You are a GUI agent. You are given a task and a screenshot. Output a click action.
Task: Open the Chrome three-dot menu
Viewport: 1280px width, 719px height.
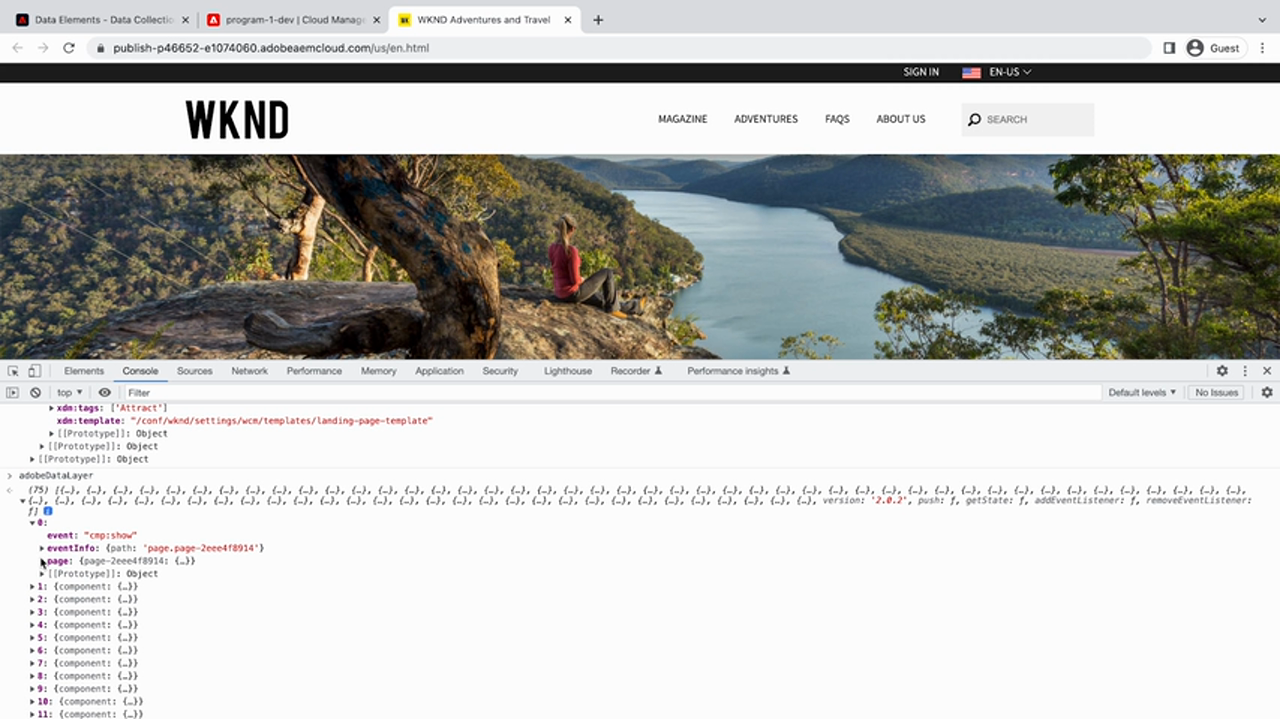point(1264,48)
